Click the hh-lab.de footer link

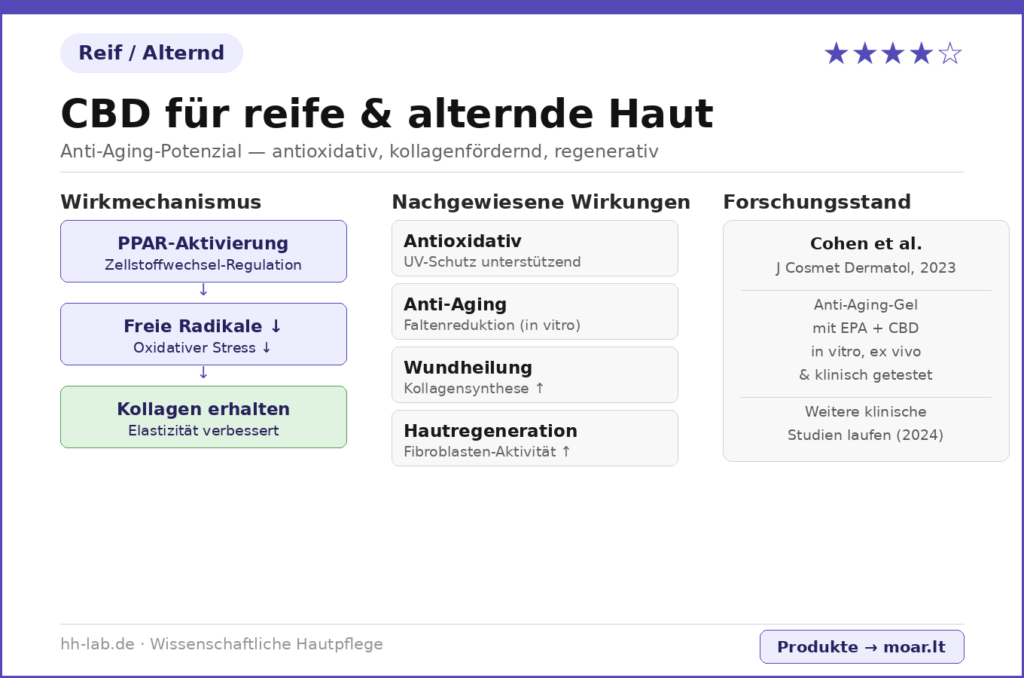pos(97,644)
